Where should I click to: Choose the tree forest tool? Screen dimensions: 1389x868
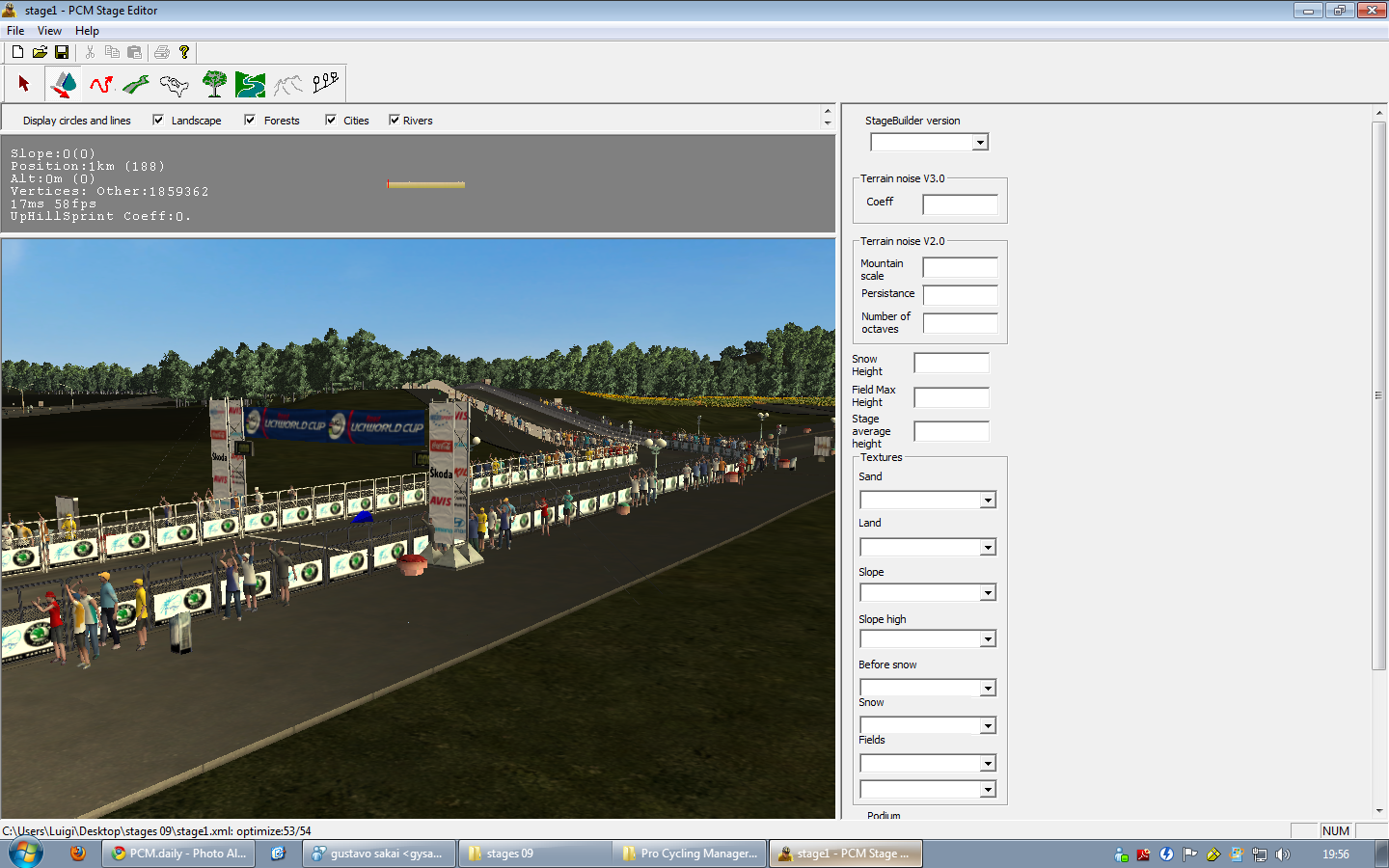[x=214, y=85]
